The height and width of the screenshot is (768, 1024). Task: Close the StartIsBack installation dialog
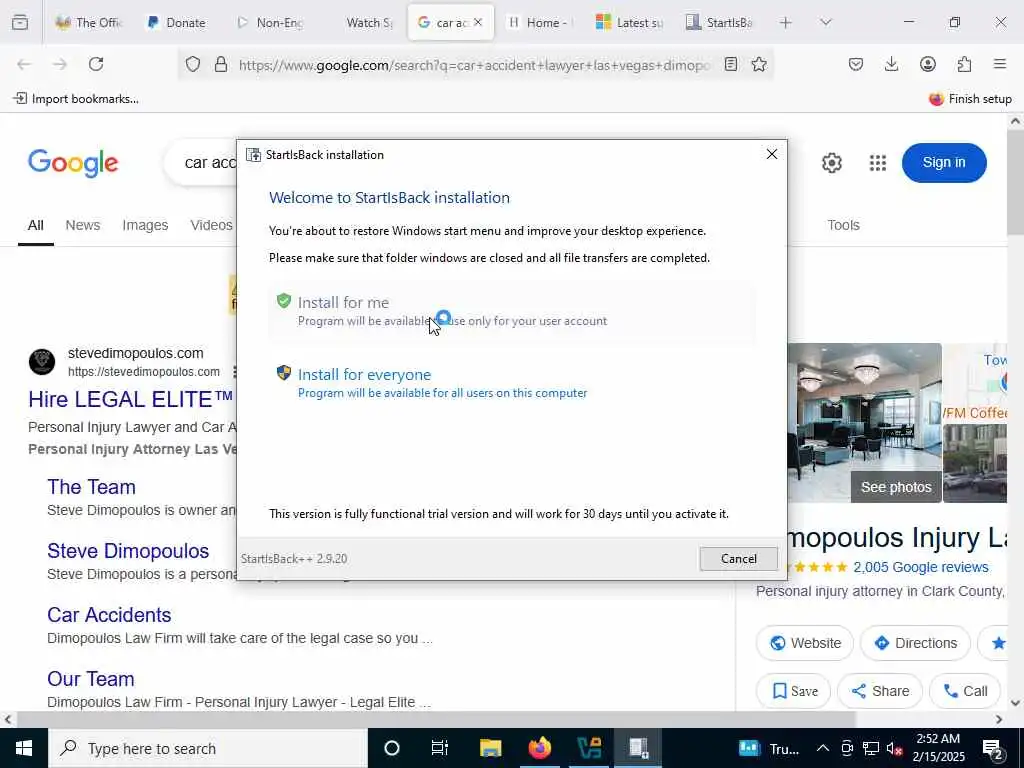pyautogui.click(x=771, y=154)
